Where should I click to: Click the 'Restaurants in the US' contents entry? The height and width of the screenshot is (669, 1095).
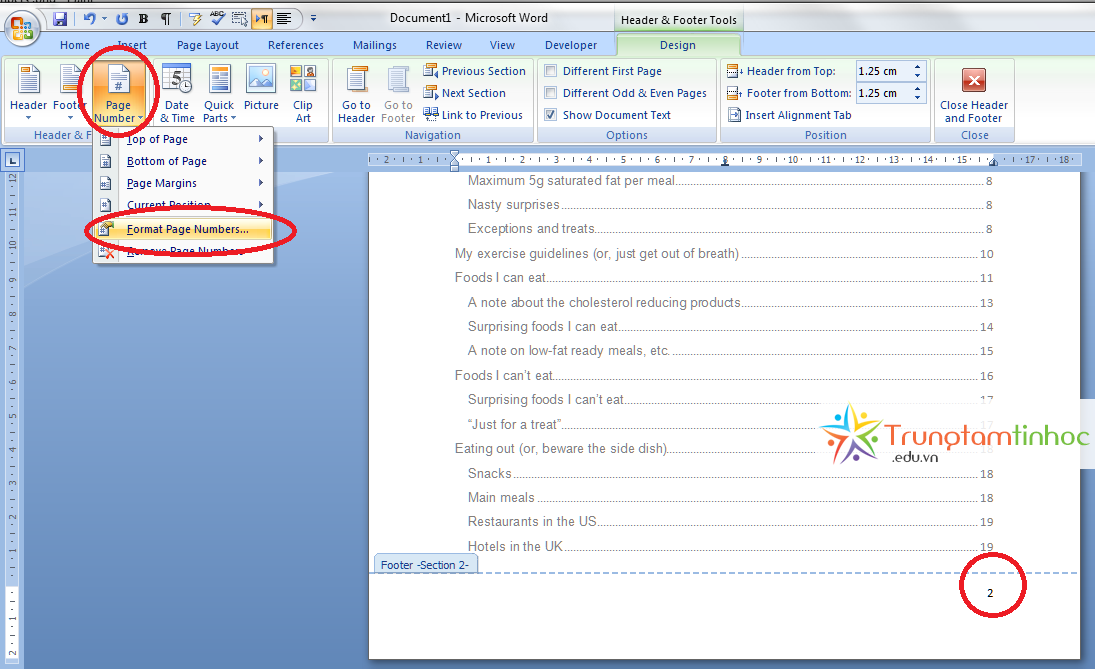(730, 522)
